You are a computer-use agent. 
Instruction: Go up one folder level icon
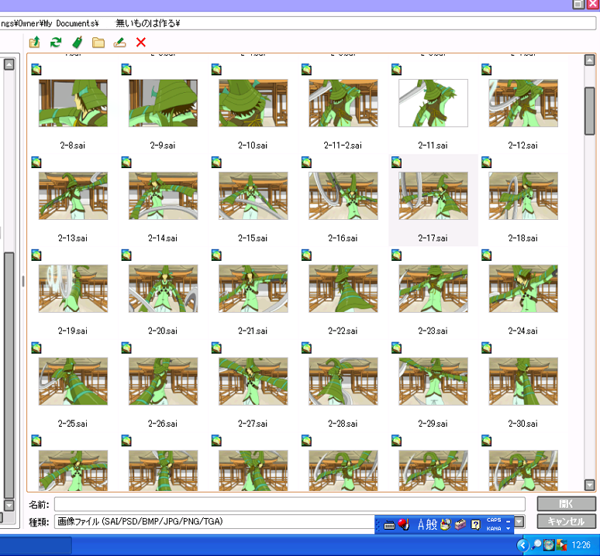(34, 42)
